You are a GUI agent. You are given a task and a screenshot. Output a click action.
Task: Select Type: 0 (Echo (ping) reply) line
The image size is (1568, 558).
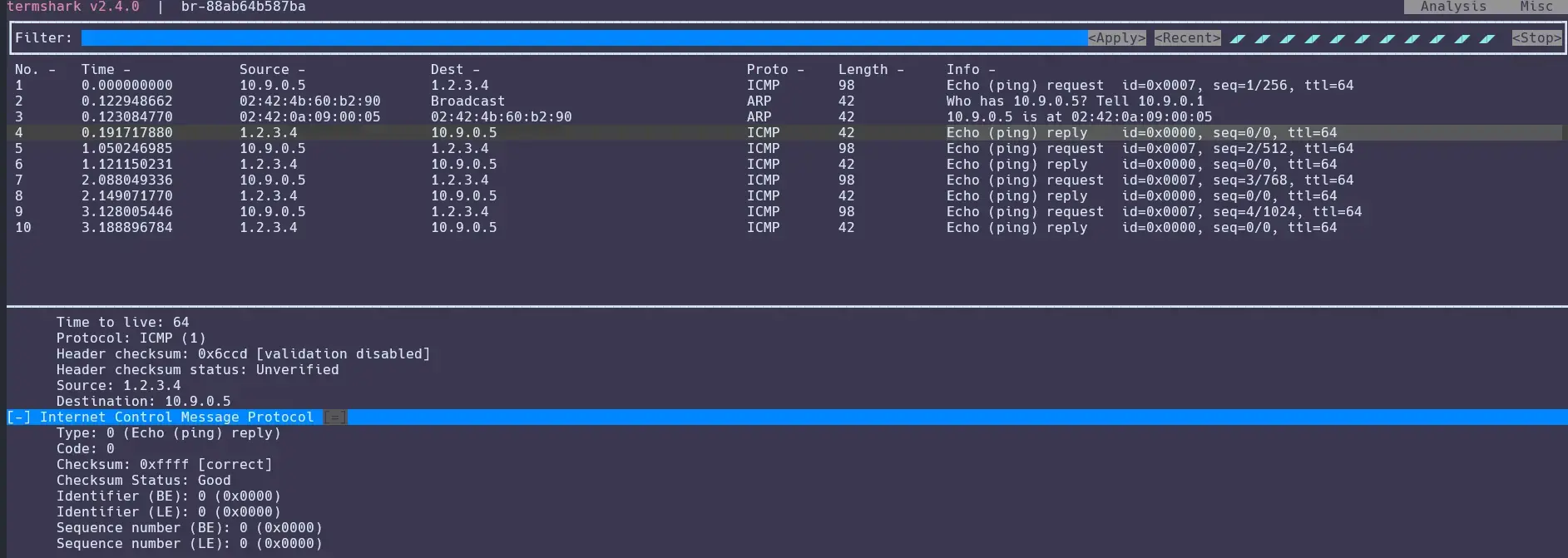click(x=168, y=433)
